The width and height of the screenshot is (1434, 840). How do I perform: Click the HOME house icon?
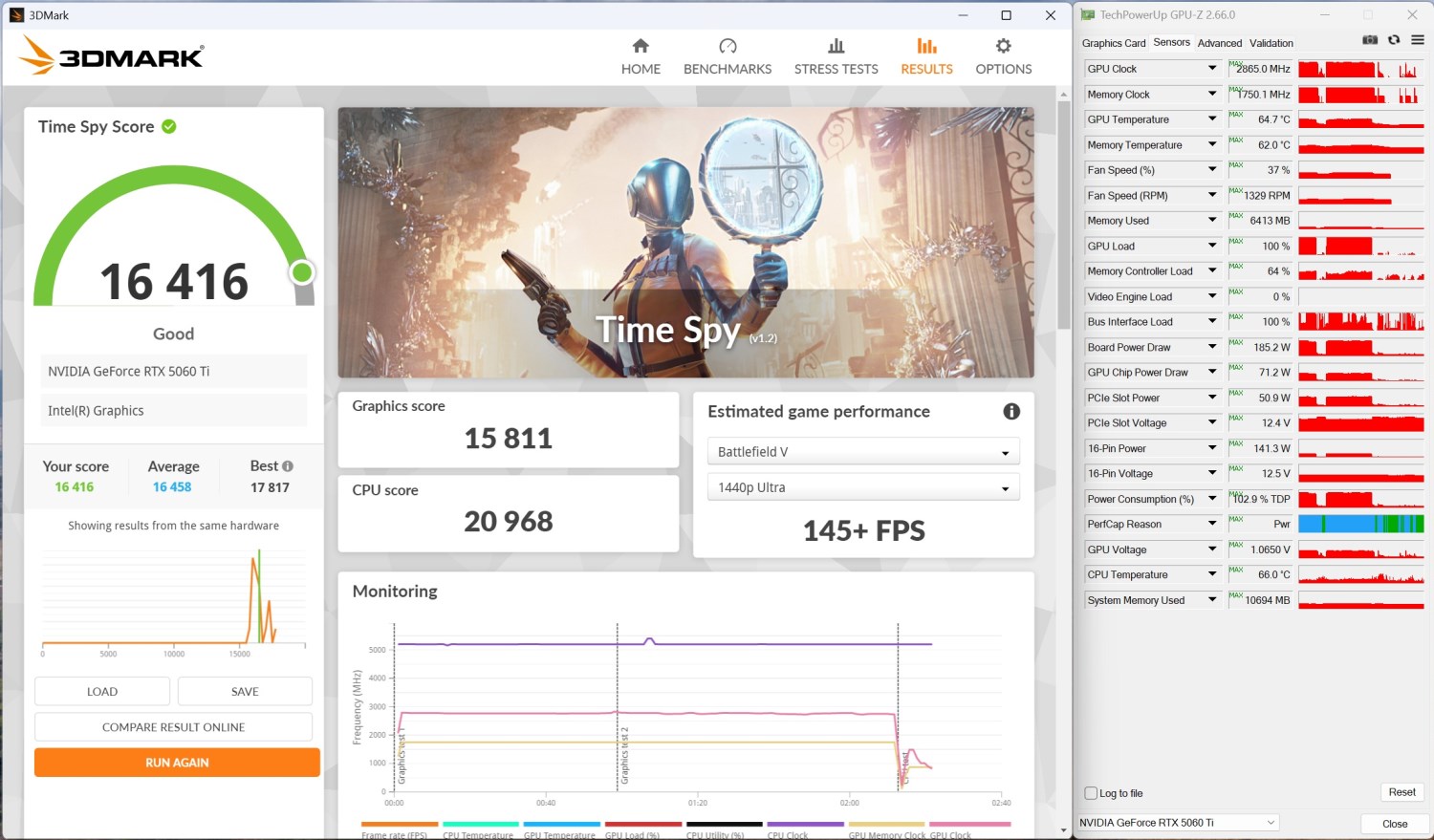[x=641, y=46]
